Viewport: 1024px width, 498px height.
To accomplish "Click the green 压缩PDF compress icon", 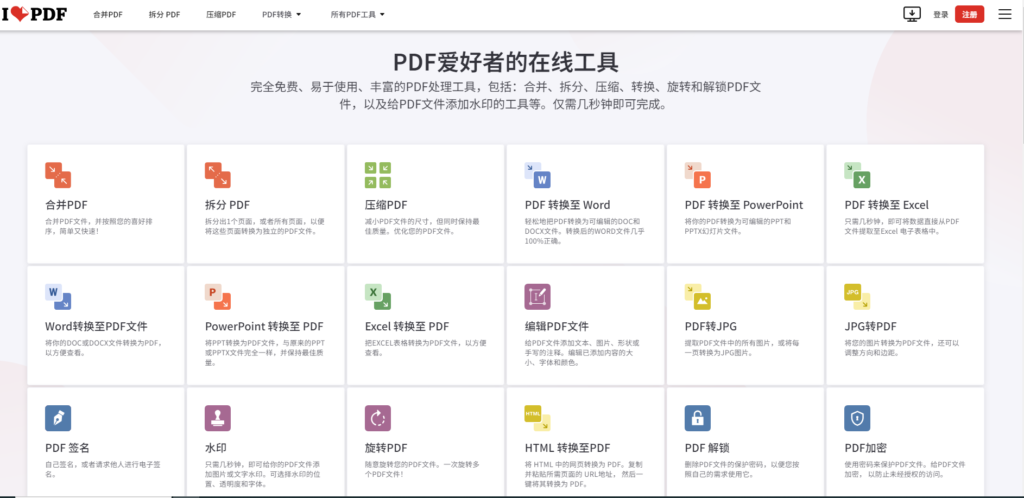I will click(377, 175).
